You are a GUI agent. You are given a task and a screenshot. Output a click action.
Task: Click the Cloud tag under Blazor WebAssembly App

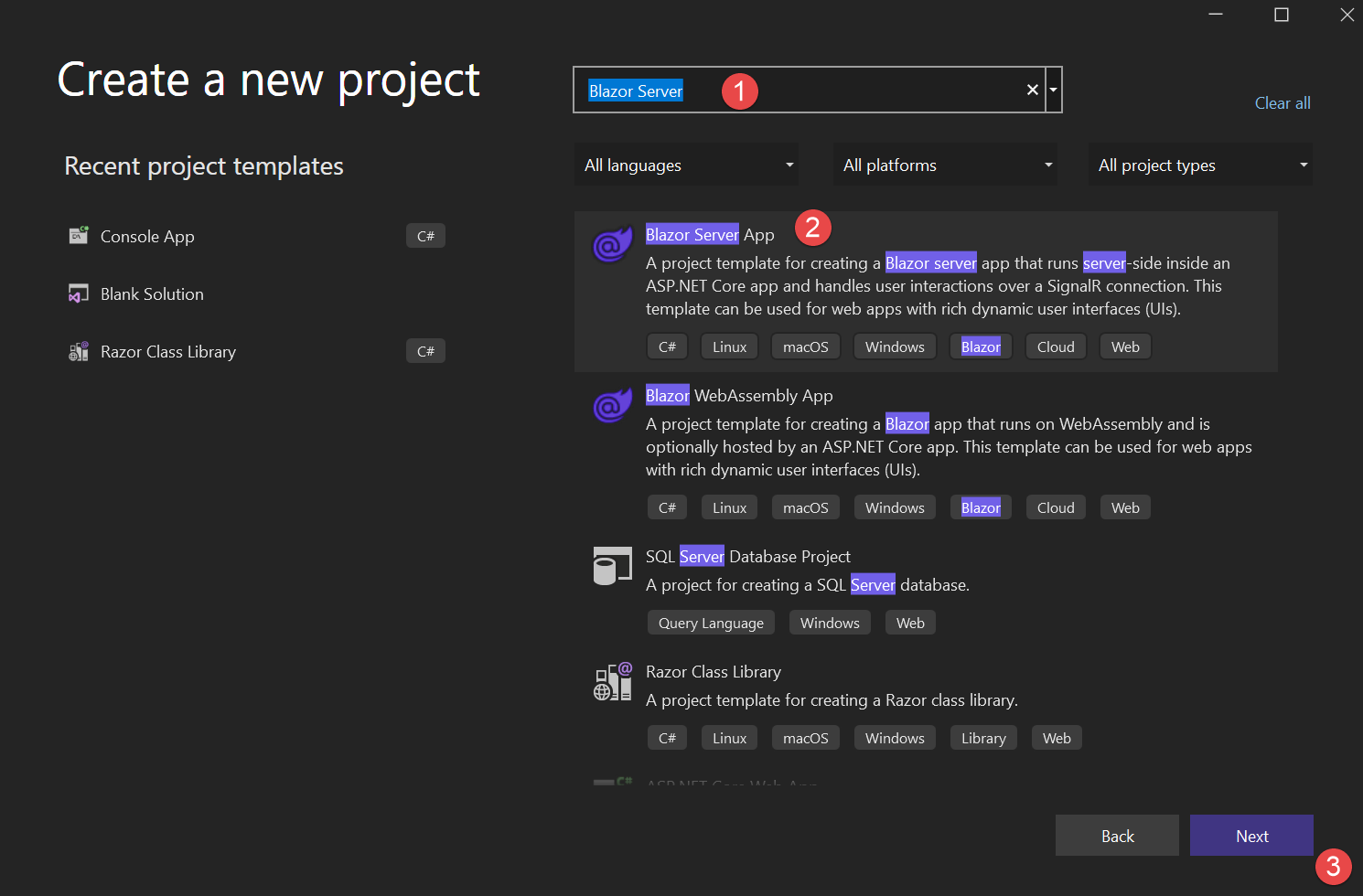(1056, 507)
